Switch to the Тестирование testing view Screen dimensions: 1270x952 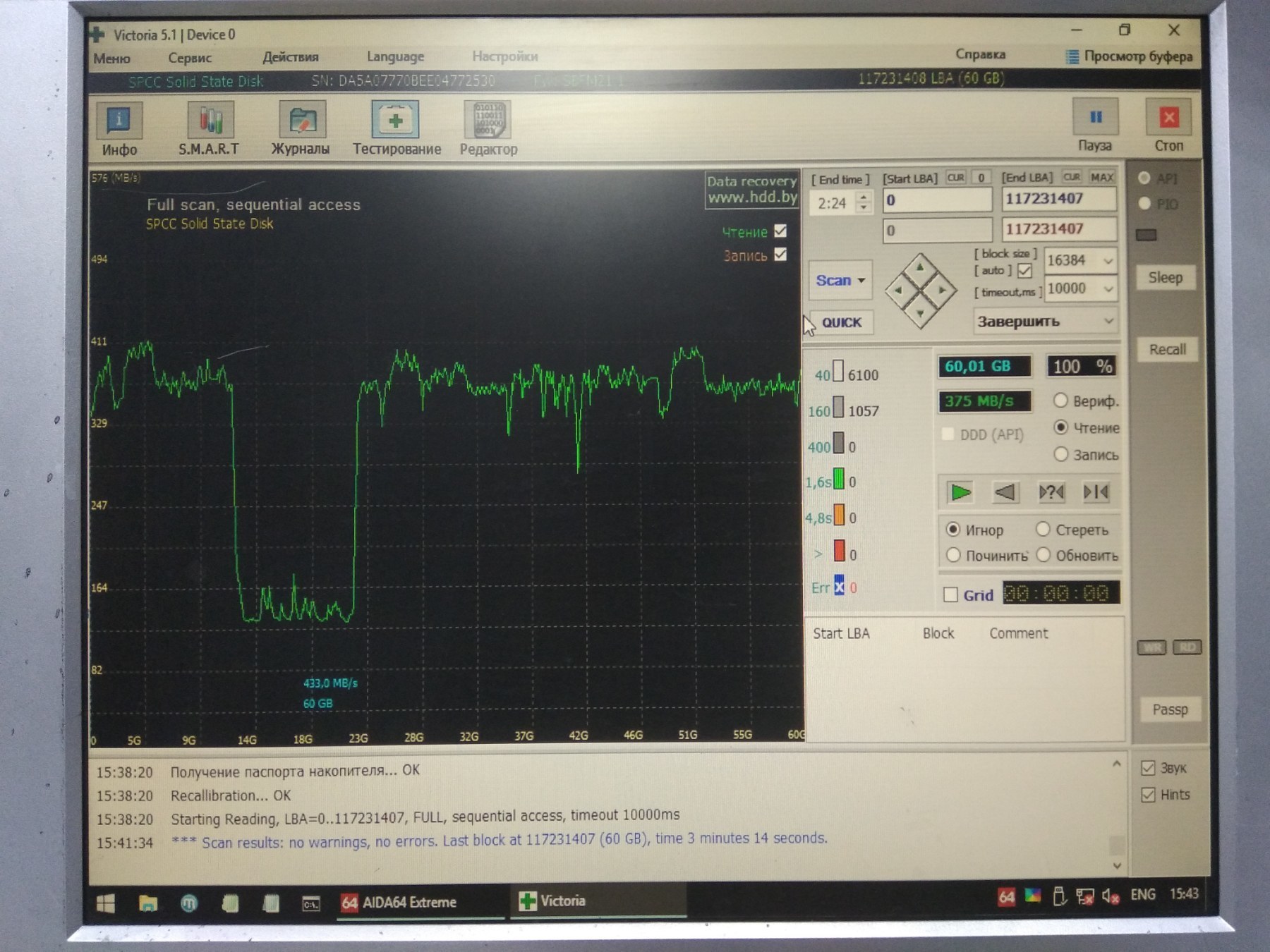click(396, 128)
